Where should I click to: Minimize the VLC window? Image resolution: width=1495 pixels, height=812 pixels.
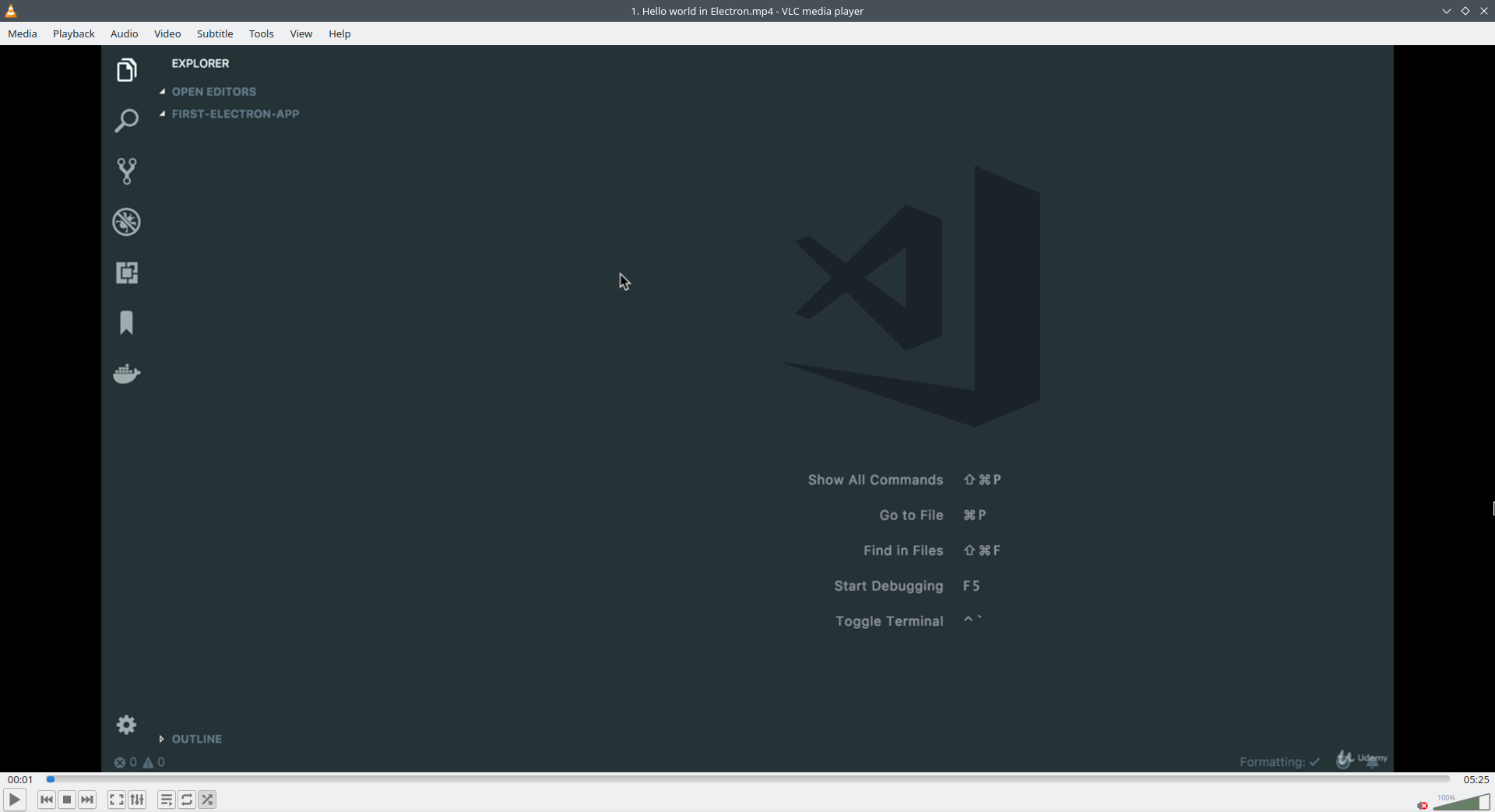click(1447, 11)
